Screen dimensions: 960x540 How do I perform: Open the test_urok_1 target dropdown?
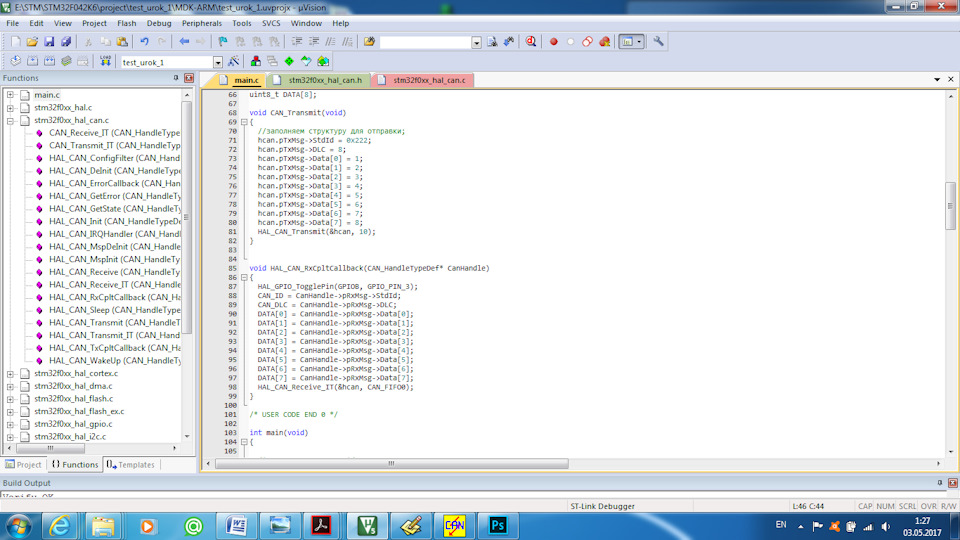[219, 62]
